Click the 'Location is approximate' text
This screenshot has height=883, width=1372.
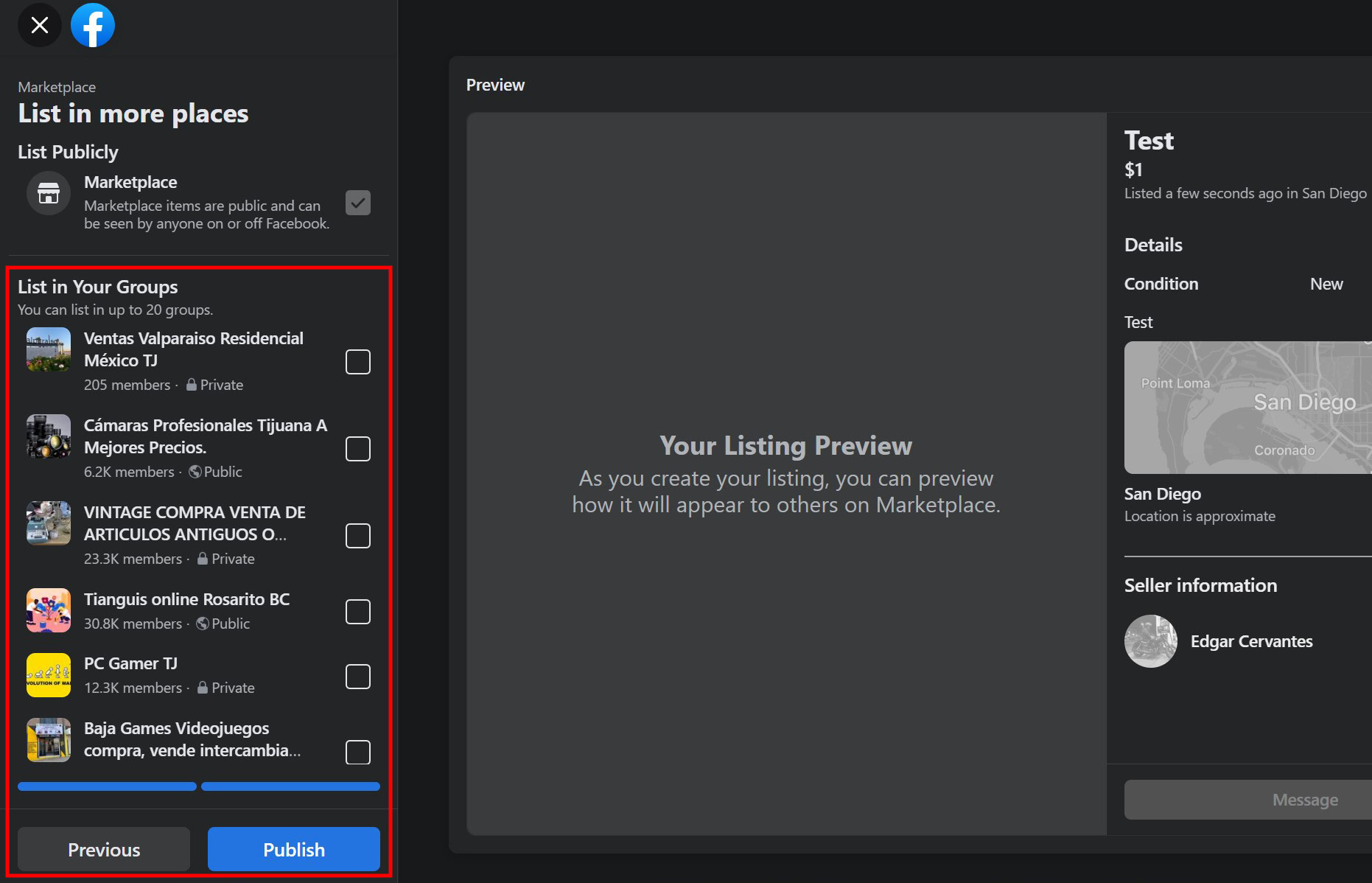tap(1200, 516)
